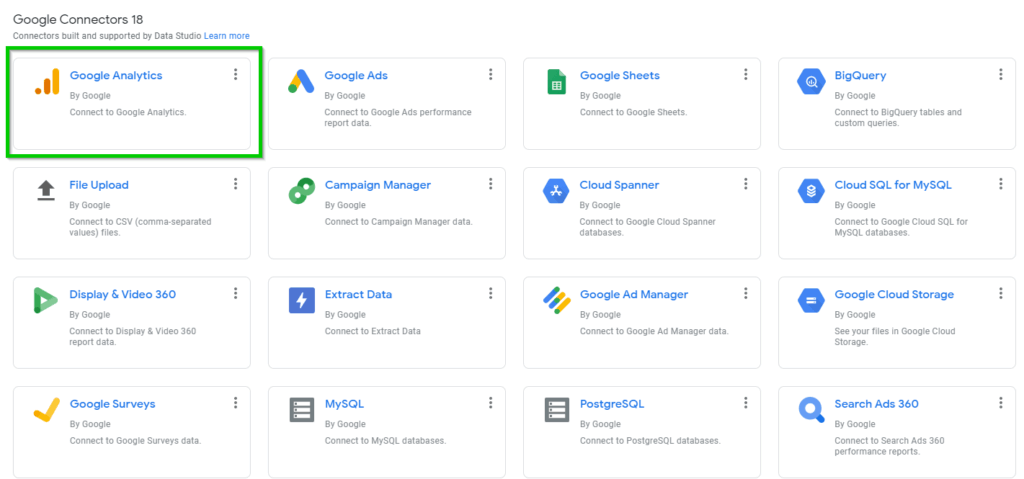Open the Display & Video 360 title link

[x=122, y=295]
